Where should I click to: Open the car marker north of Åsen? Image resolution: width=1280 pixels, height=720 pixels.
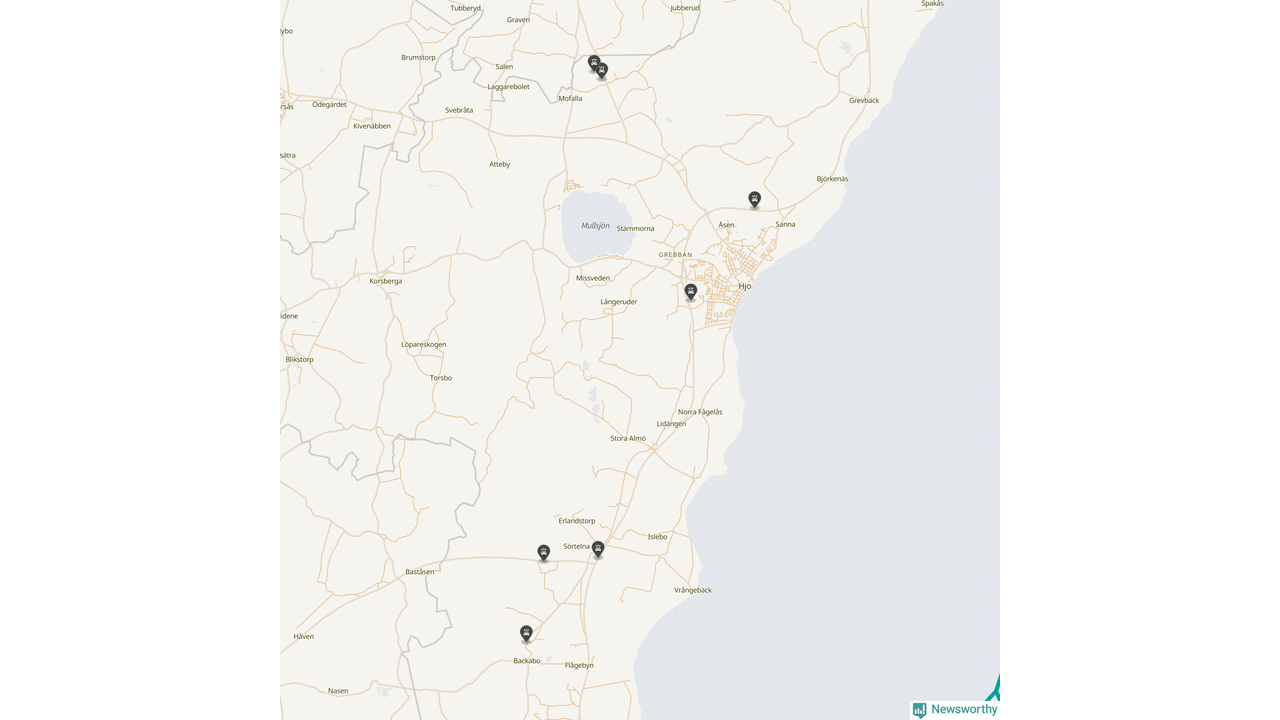click(755, 199)
